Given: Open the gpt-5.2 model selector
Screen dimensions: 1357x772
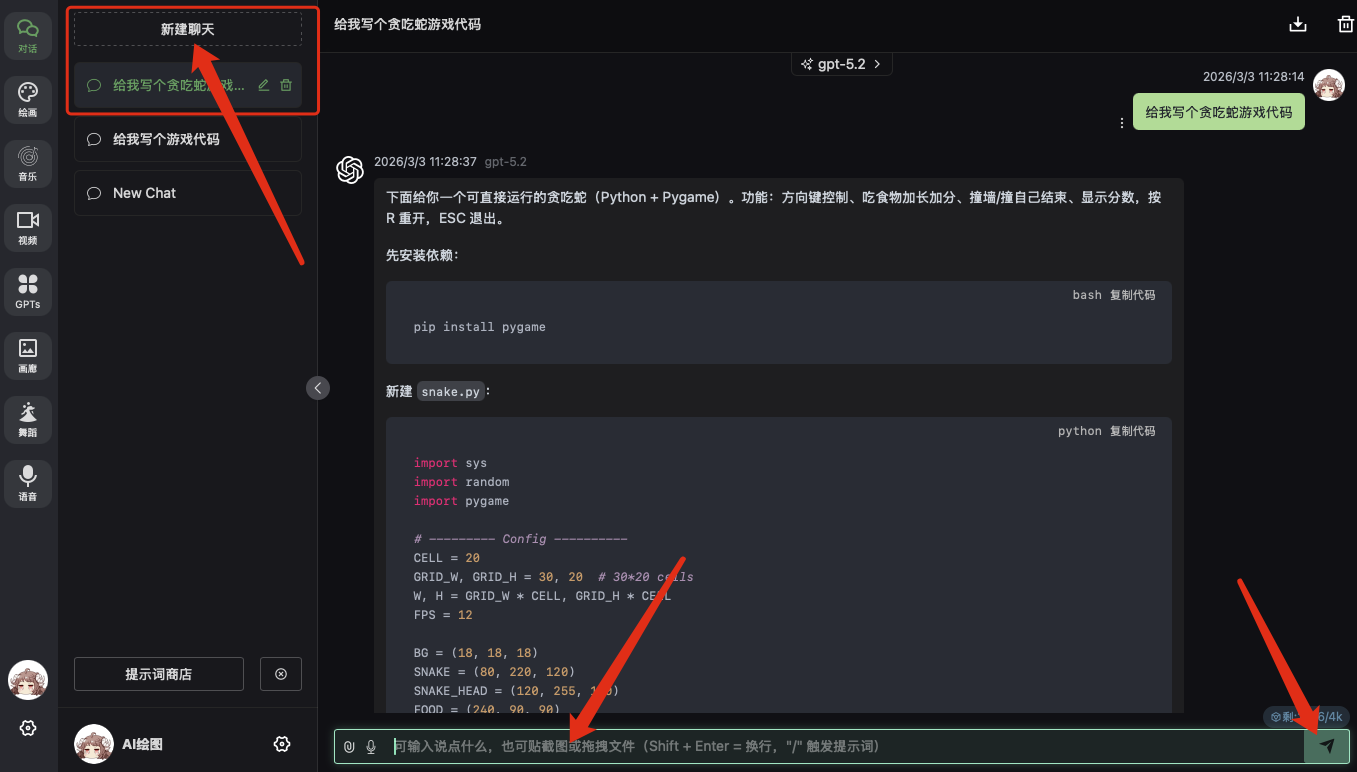Looking at the screenshot, I should tap(842, 64).
